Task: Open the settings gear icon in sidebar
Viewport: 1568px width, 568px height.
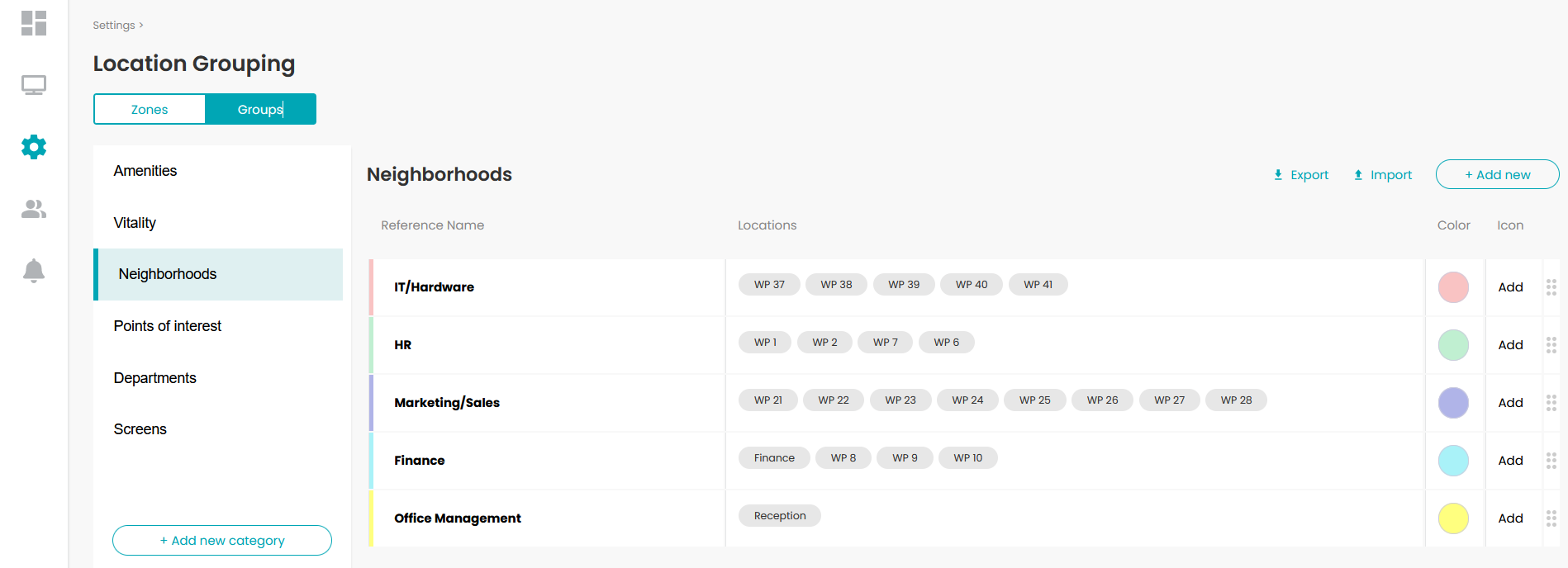Action: click(34, 147)
